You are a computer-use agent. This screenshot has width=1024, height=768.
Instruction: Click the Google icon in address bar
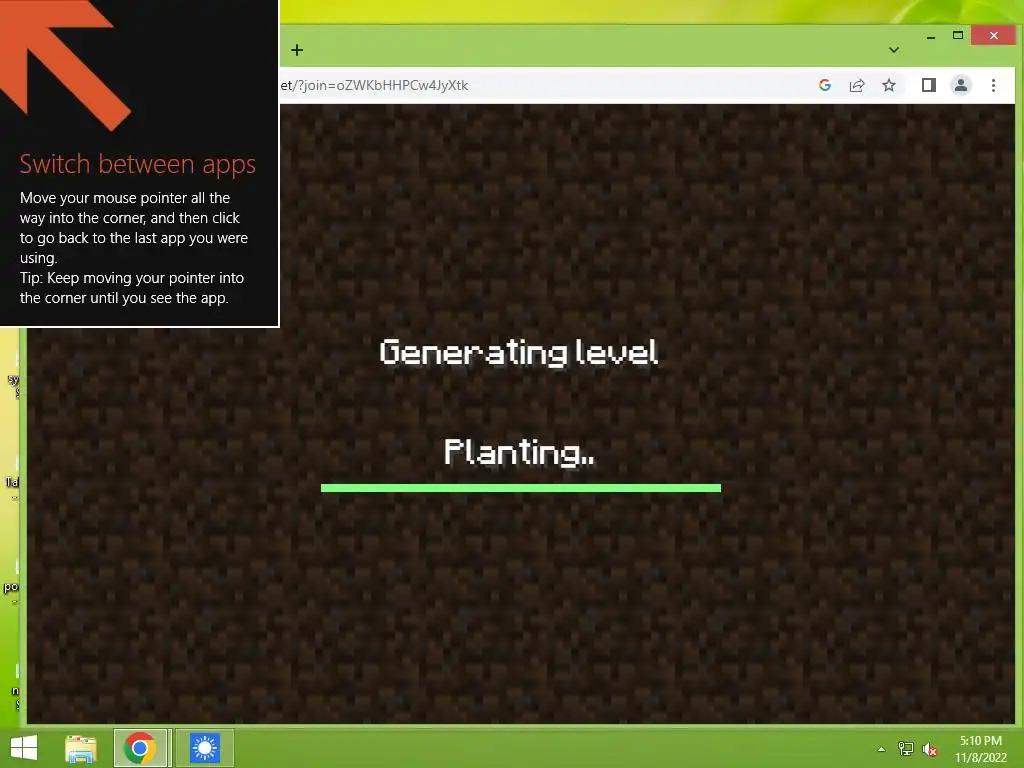pyautogui.click(x=825, y=85)
